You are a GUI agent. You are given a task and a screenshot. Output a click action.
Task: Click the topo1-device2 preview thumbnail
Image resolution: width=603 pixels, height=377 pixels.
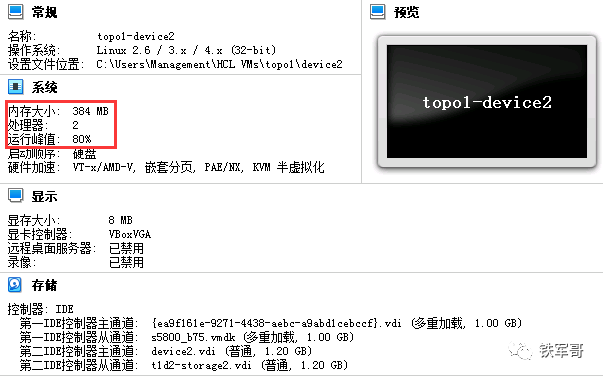[x=487, y=102]
